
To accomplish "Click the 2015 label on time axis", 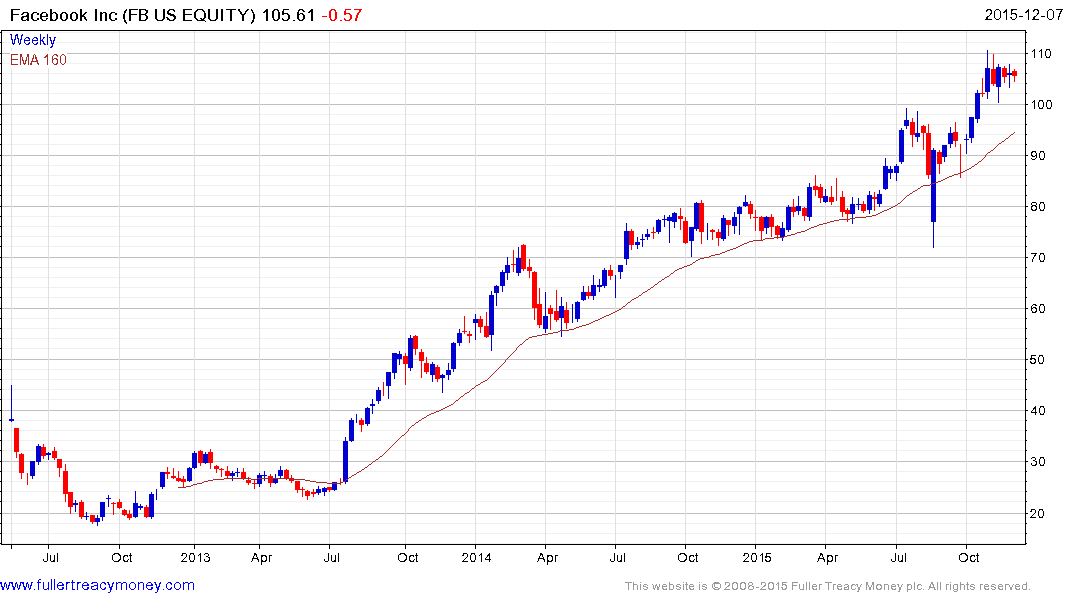I will click(756, 557).
